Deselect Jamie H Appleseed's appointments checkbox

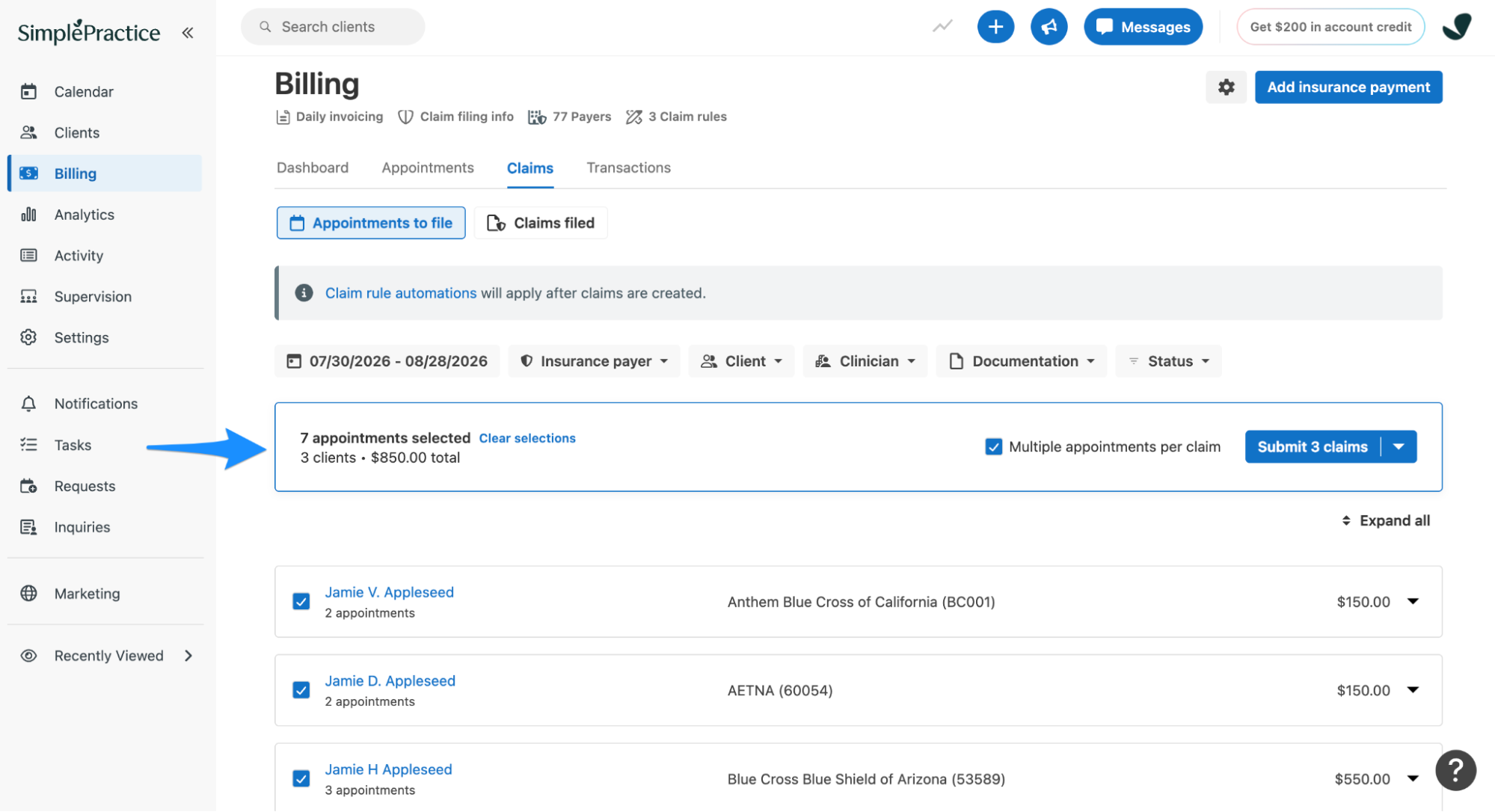(x=301, y=779)
